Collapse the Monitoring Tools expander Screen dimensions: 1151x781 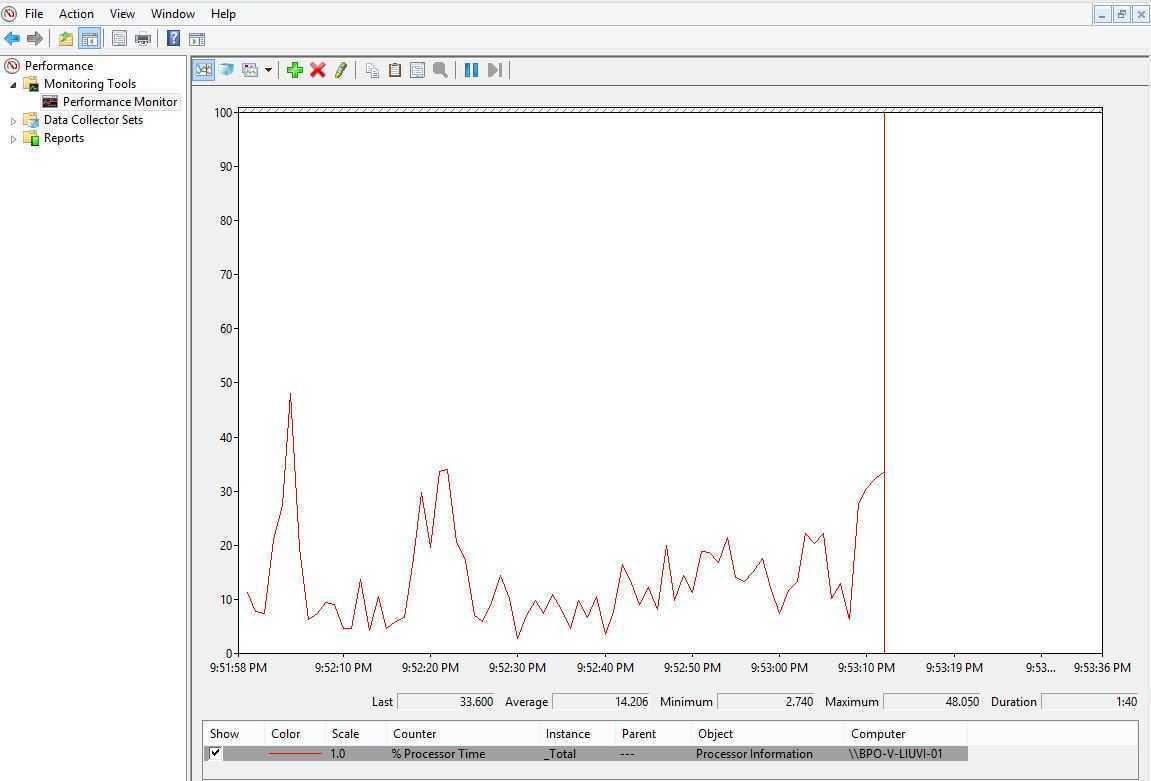13,84
